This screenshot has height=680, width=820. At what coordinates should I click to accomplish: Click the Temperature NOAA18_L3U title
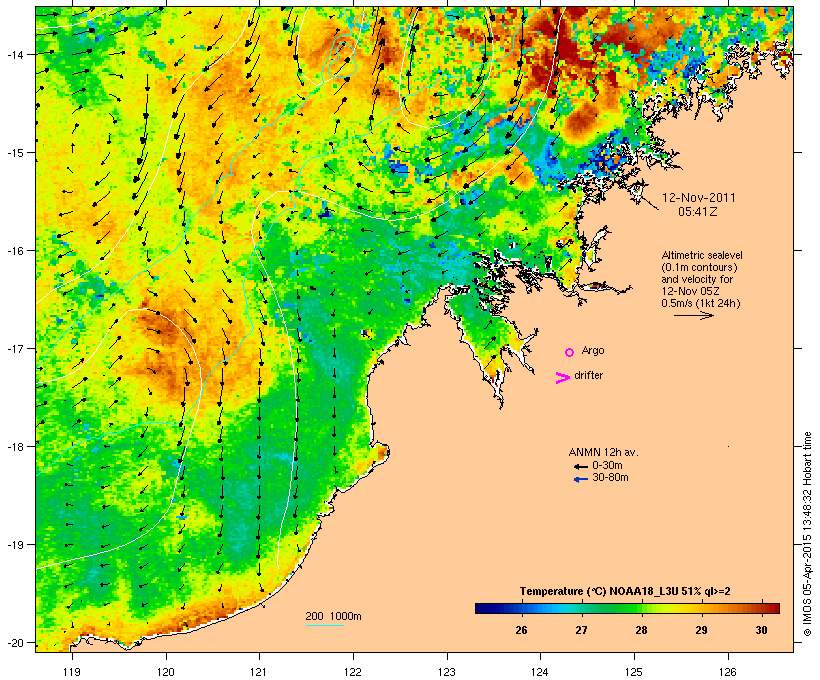pos(625,591)
